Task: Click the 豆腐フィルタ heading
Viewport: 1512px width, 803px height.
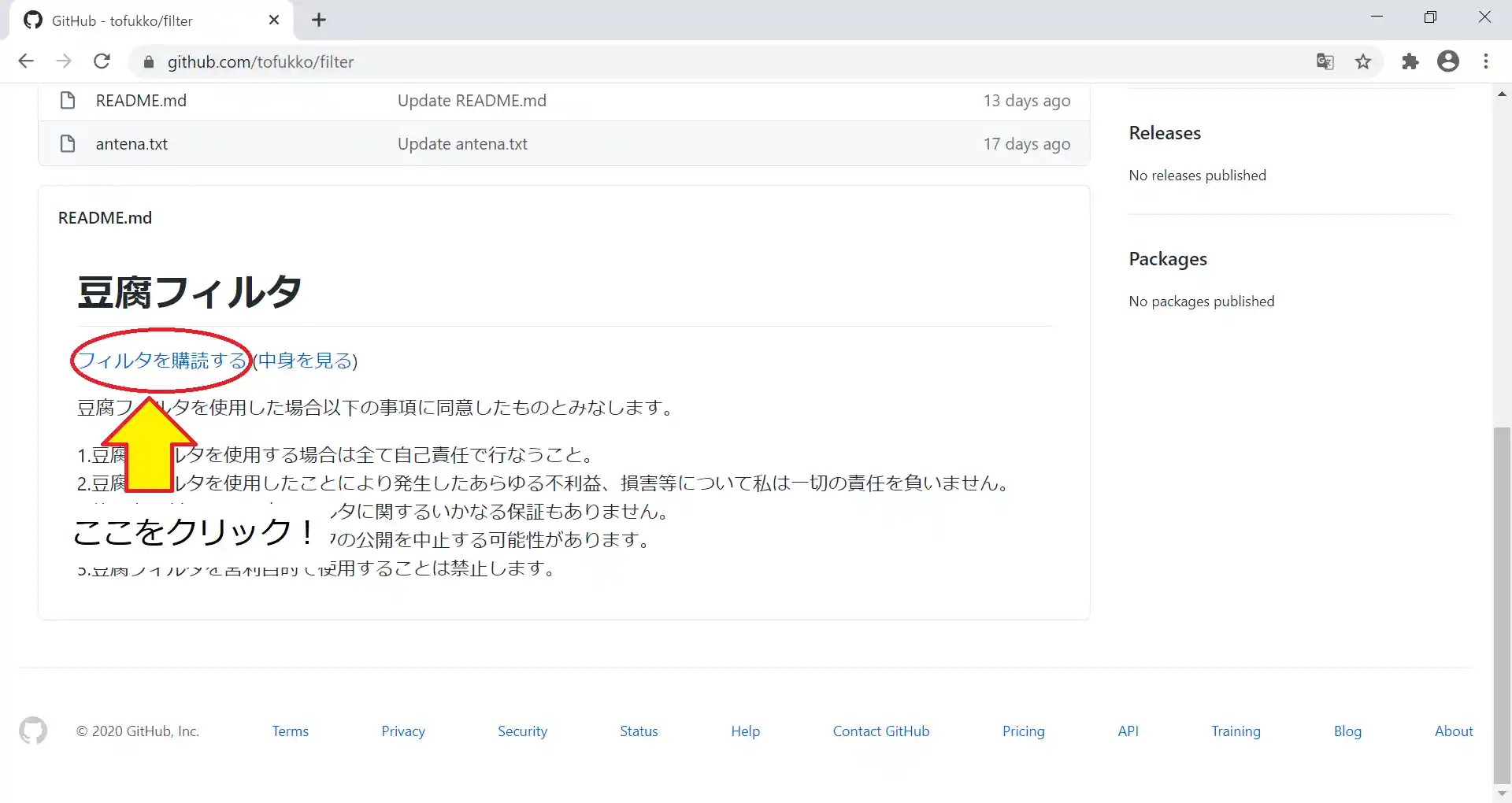Action: [x=189, y=292]
